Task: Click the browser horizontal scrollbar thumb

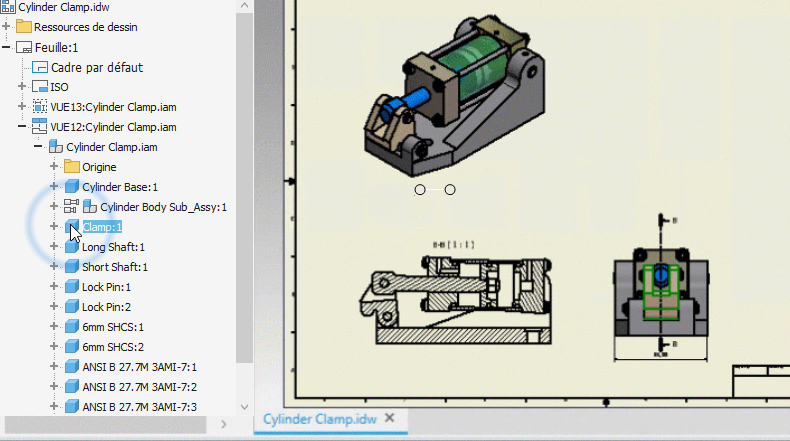Action: click(x=105, y=425)
